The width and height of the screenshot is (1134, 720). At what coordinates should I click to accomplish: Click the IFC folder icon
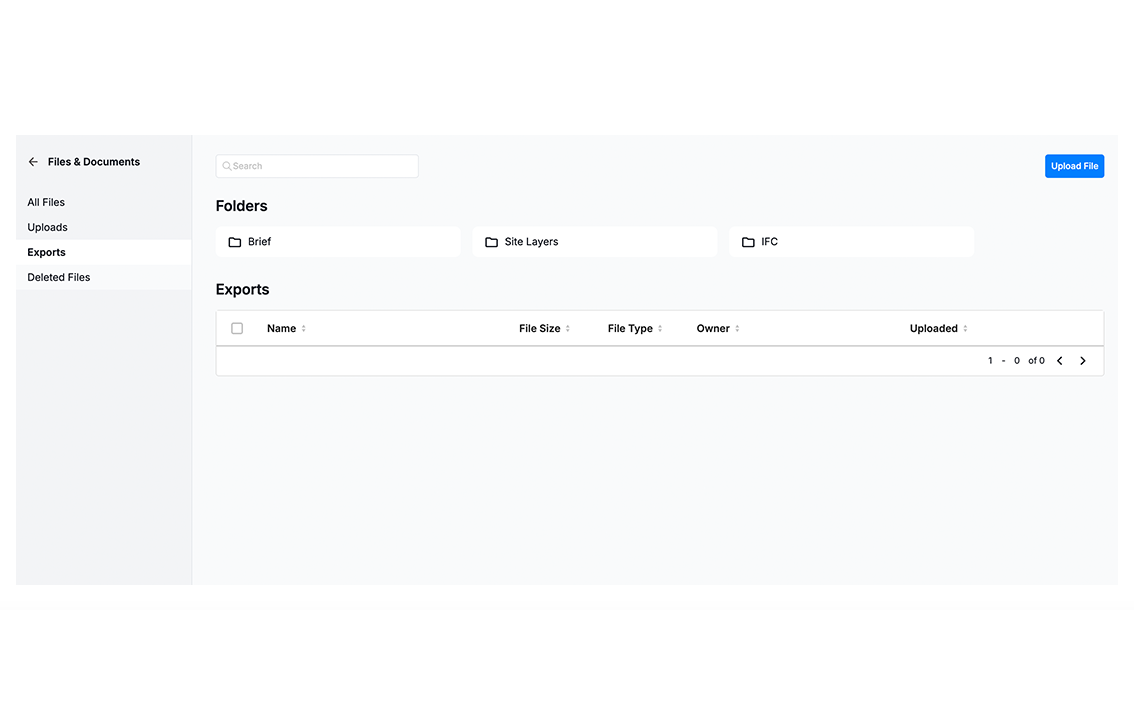748,242
